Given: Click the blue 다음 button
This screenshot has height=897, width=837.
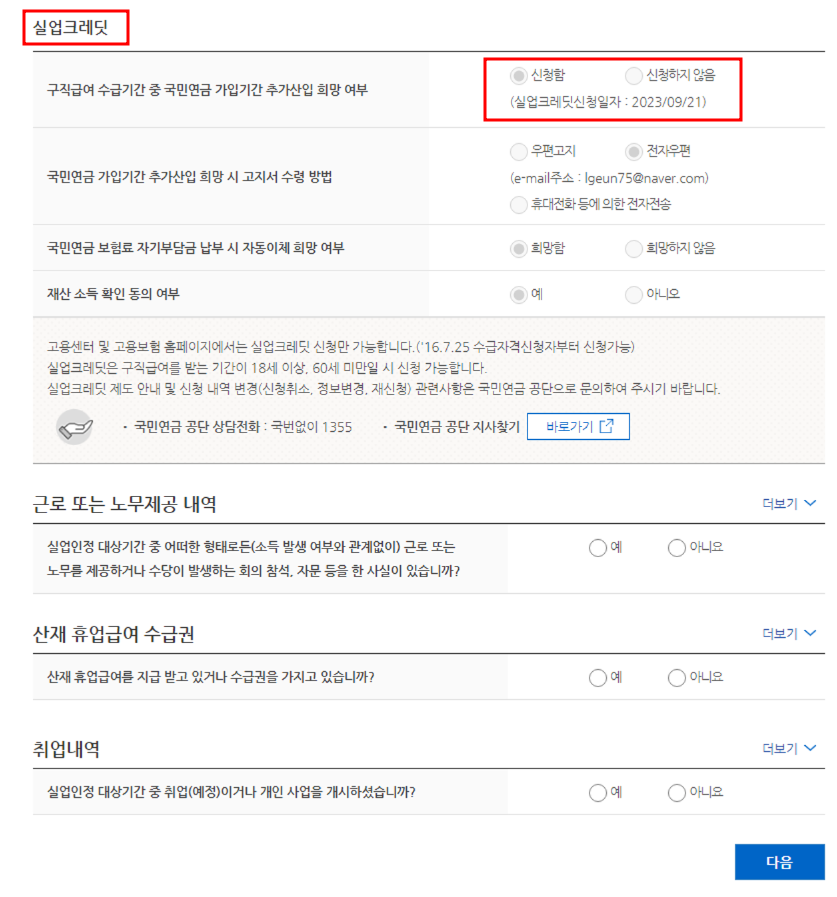Looking at the screenshot, I should click(x=779, y=862).
